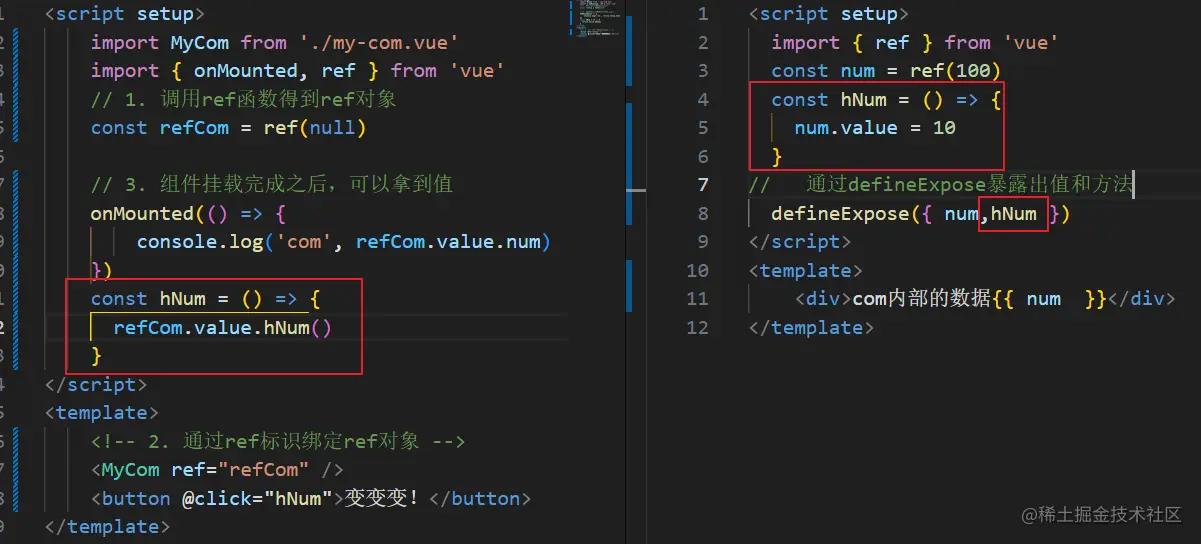Viewport: 1201px width, 544px height.
Task: Click the './my-com.vue' import path string
Action: click(x=379, y=42)
